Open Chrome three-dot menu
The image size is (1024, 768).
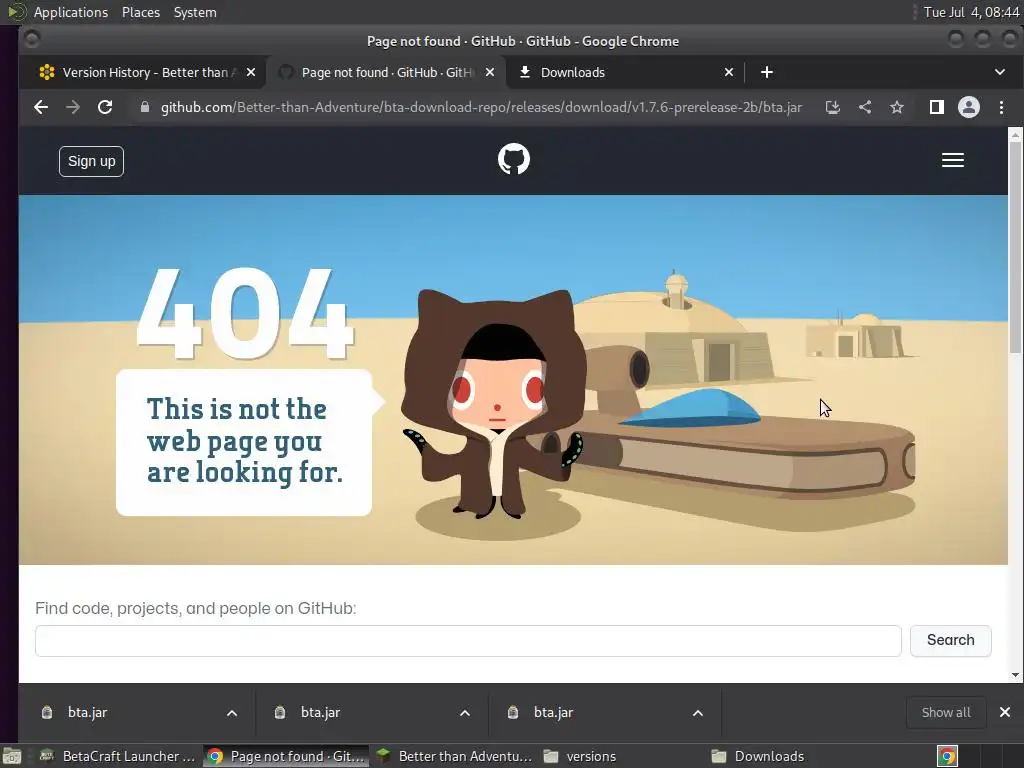click(x=1001, y=107)
